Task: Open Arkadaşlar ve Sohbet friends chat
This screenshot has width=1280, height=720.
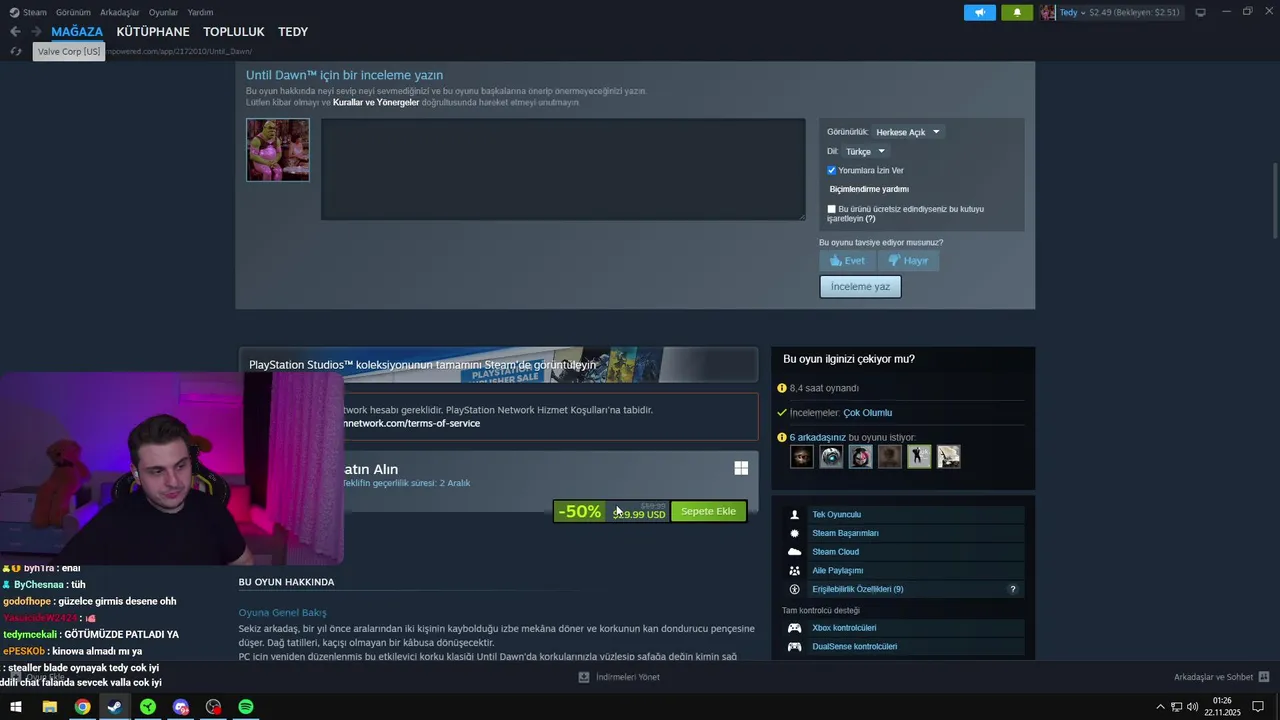Action: click(1221, 677)
